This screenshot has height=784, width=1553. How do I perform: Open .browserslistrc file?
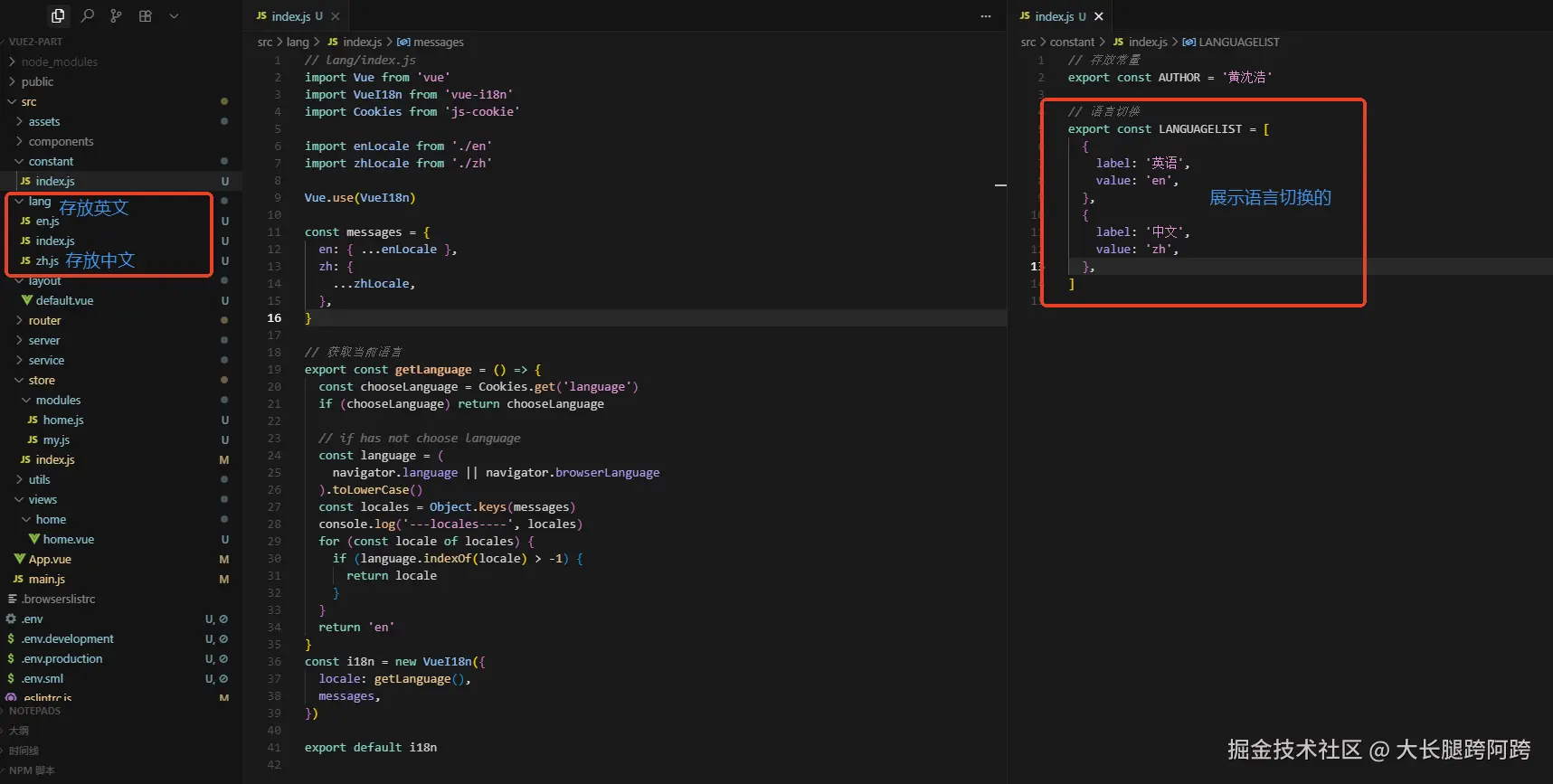point(121,599)
